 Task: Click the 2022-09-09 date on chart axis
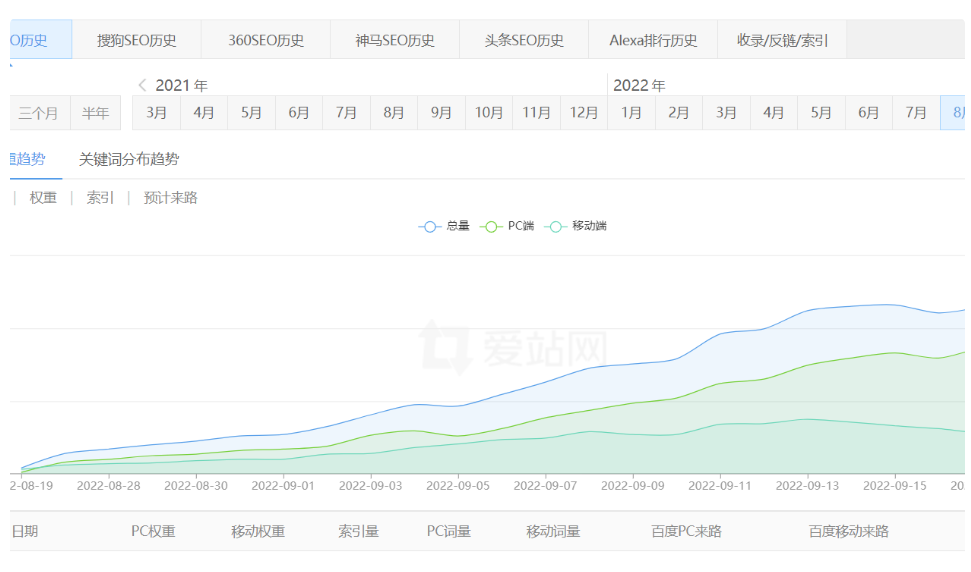(x=634, y=486)
